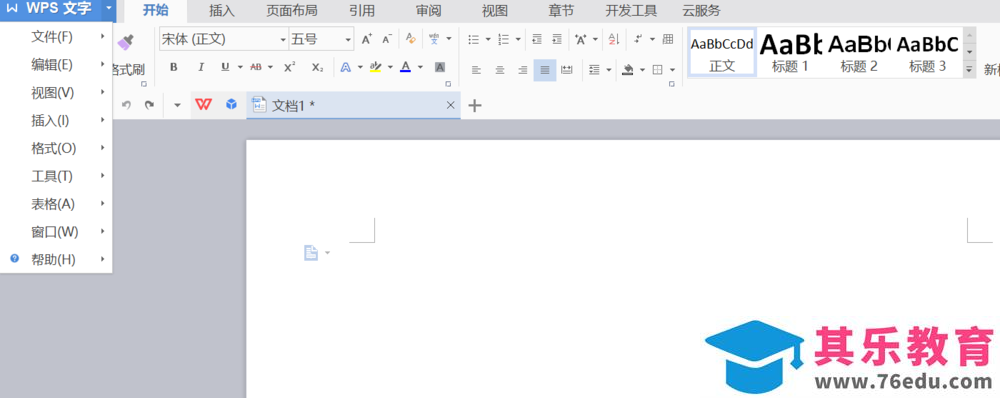Open the 宋体 (正文) font name dropdown

(224, 40)
